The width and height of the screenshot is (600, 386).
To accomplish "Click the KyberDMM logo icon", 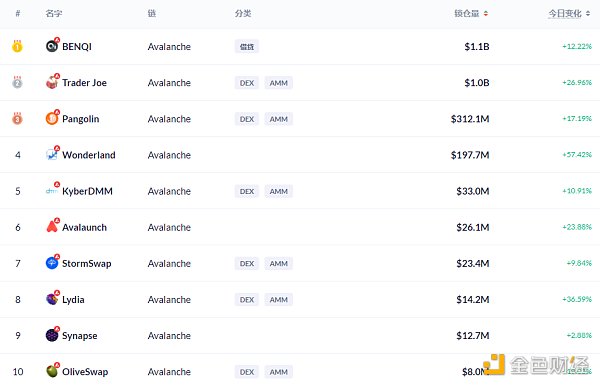I will point(52,191).
